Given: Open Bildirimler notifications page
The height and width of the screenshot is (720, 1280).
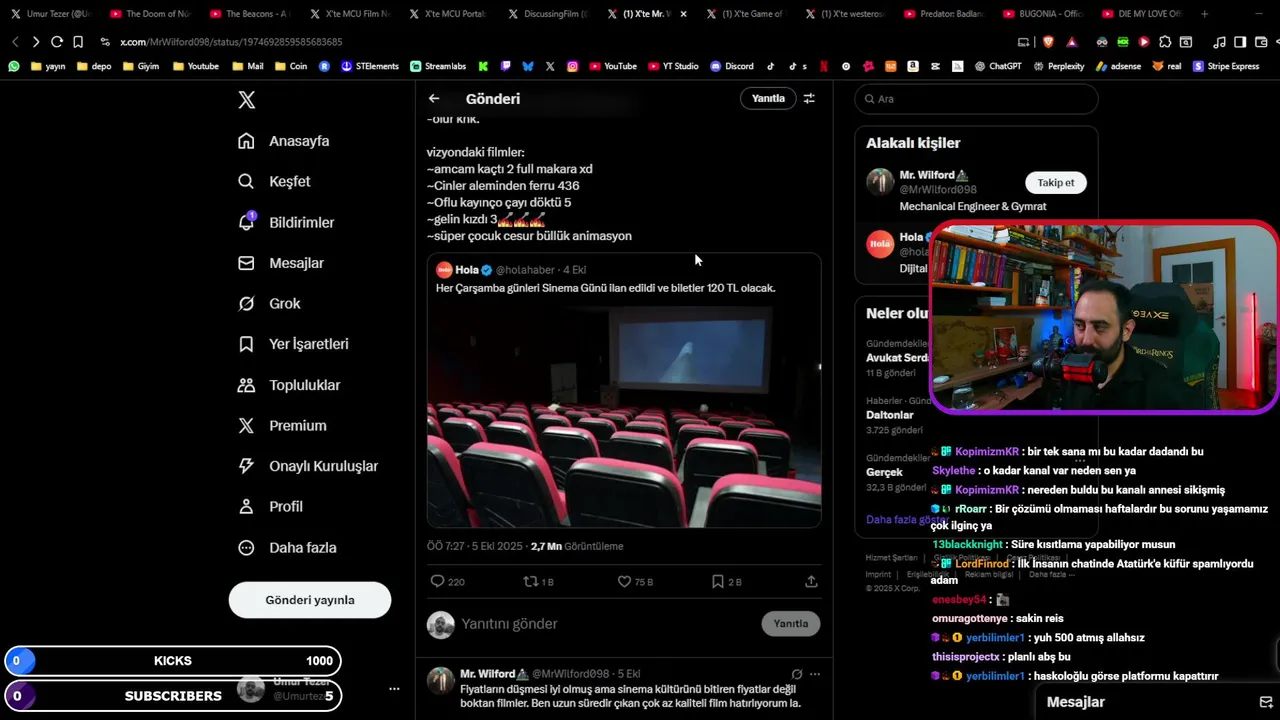Looking at the screenshot, I should 286,222.
